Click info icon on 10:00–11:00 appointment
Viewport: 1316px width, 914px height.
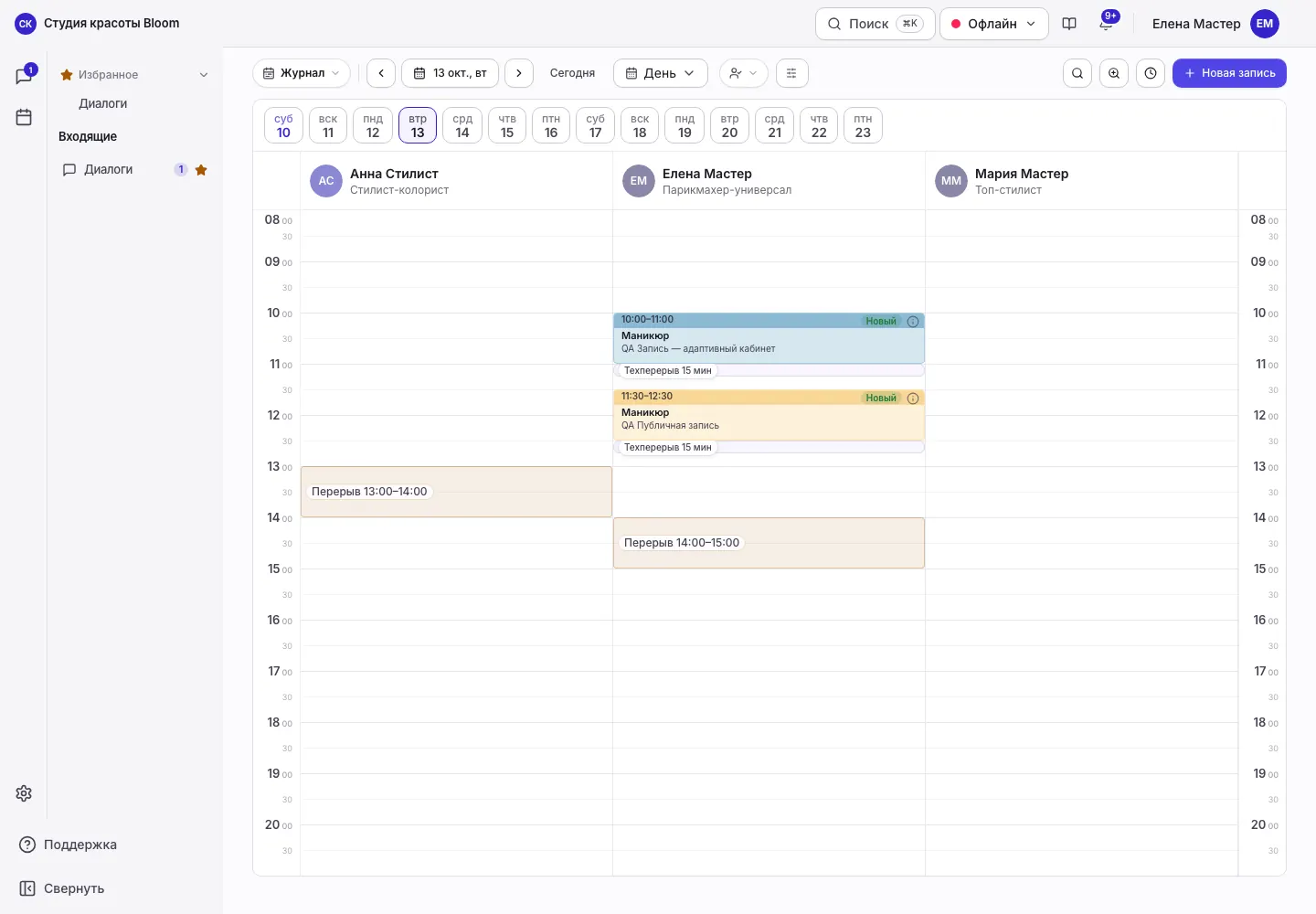913,322
